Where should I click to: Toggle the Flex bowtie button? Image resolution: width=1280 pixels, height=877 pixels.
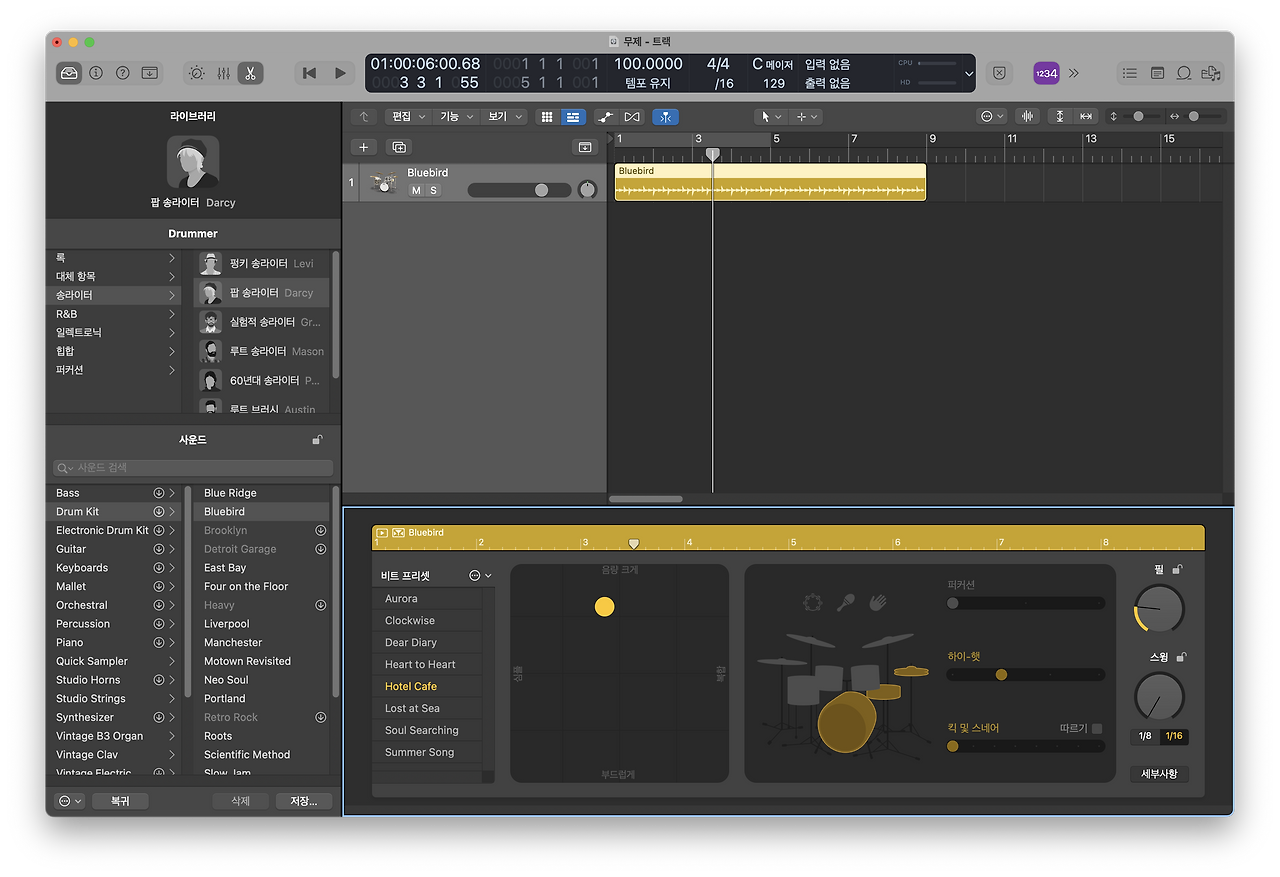coord(632,117)
